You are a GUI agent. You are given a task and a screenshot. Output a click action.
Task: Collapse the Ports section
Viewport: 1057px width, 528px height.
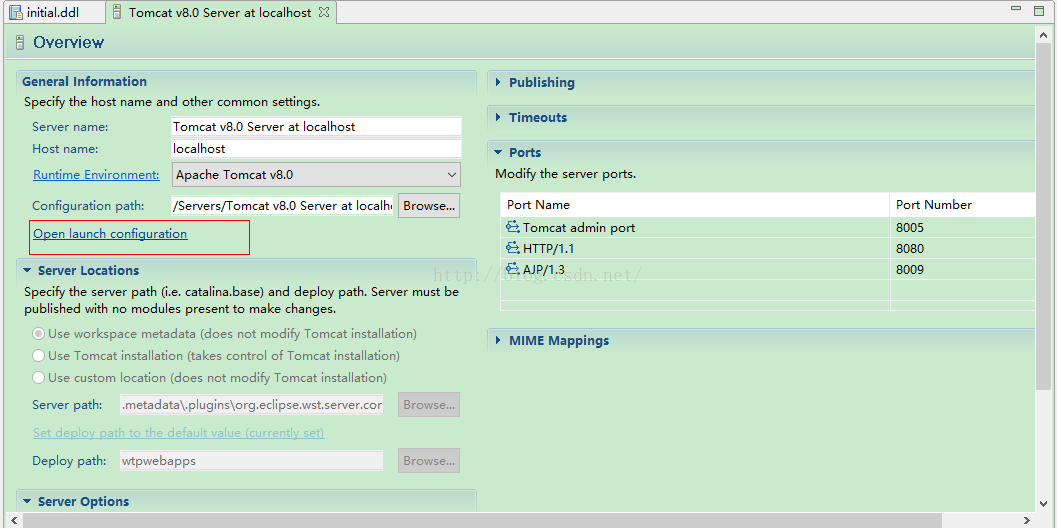tap(498, 152)
